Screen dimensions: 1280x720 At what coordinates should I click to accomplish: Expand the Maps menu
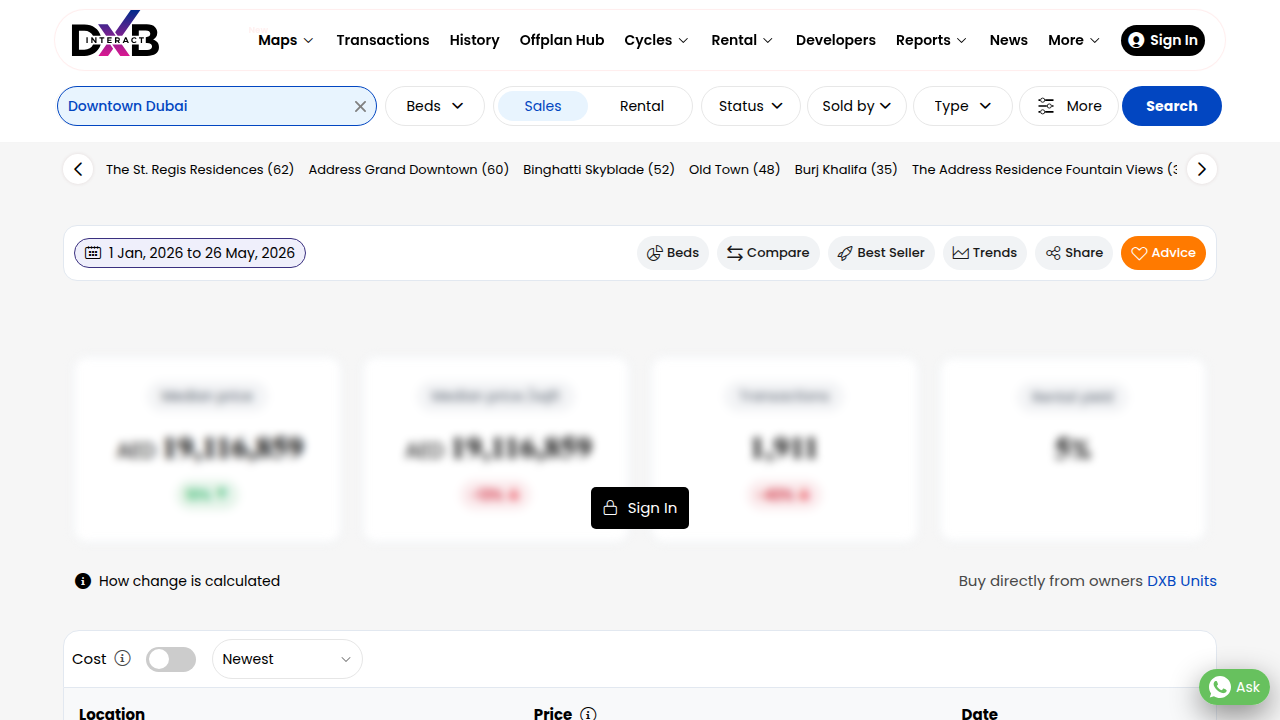(286, 40)
